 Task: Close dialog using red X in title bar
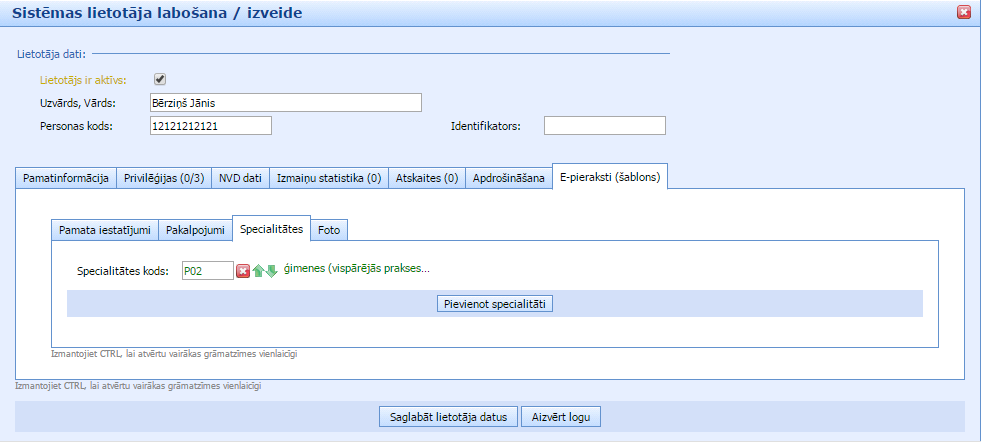click(x=964, y=13)
